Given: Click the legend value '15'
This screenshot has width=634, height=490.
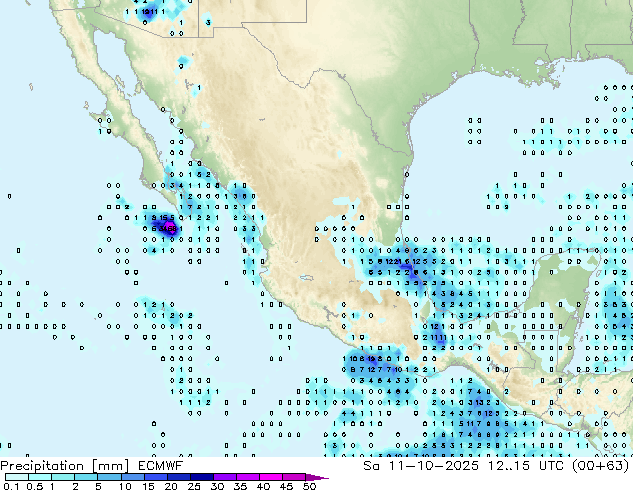Looking at the screenshot, I should (148, 486).
